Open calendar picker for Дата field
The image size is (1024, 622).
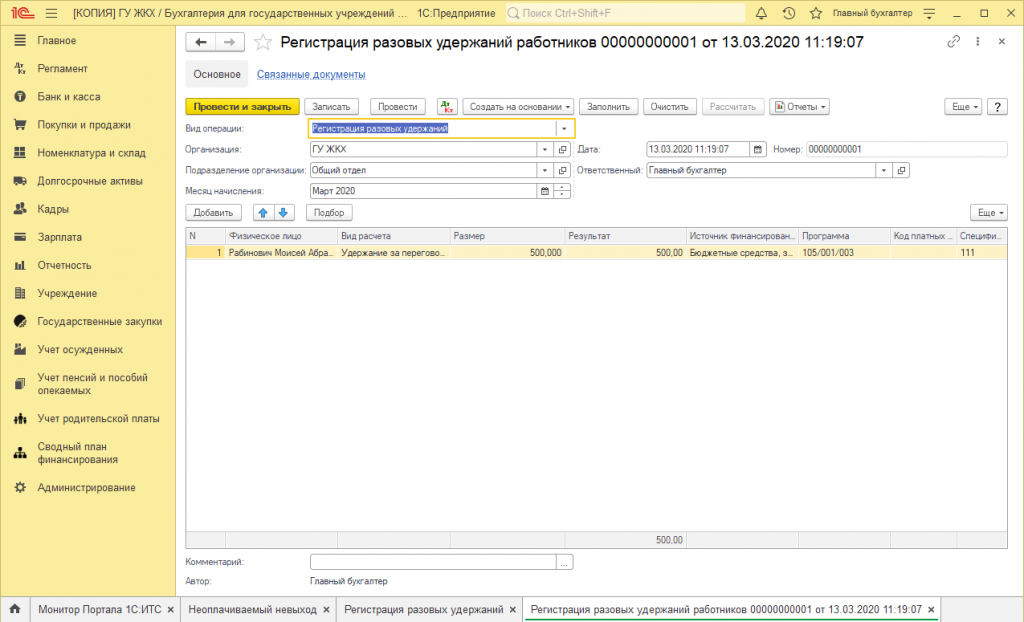click(x=758, y=149)
